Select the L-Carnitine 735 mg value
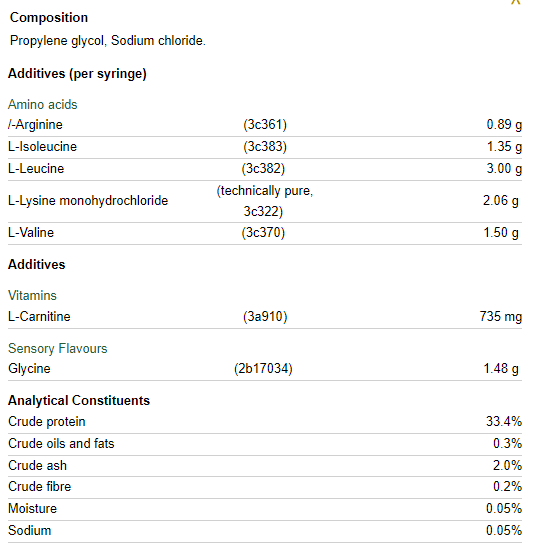Image resolution: width=538 pixels, height=555 pixels. coord(500,316)
